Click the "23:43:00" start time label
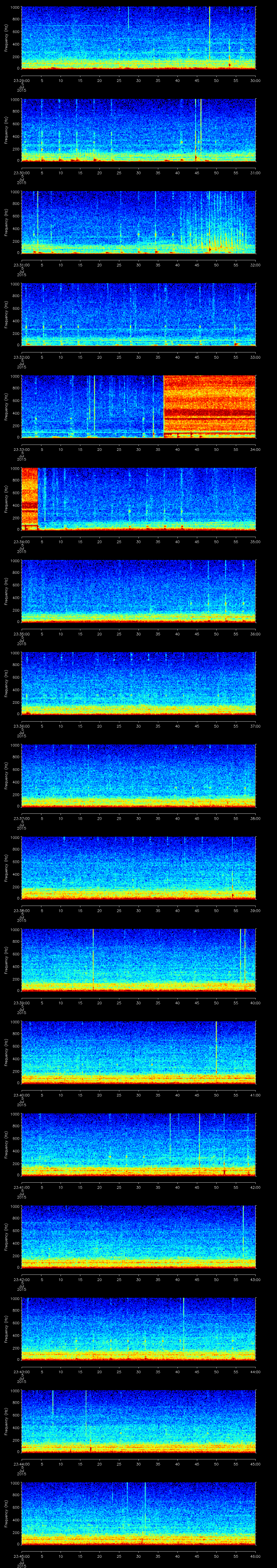 21,1372
